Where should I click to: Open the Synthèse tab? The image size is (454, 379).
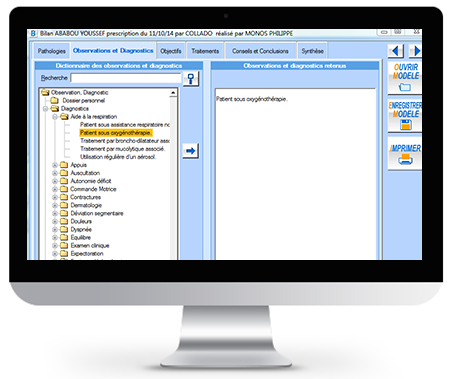(x=312, y=51)
